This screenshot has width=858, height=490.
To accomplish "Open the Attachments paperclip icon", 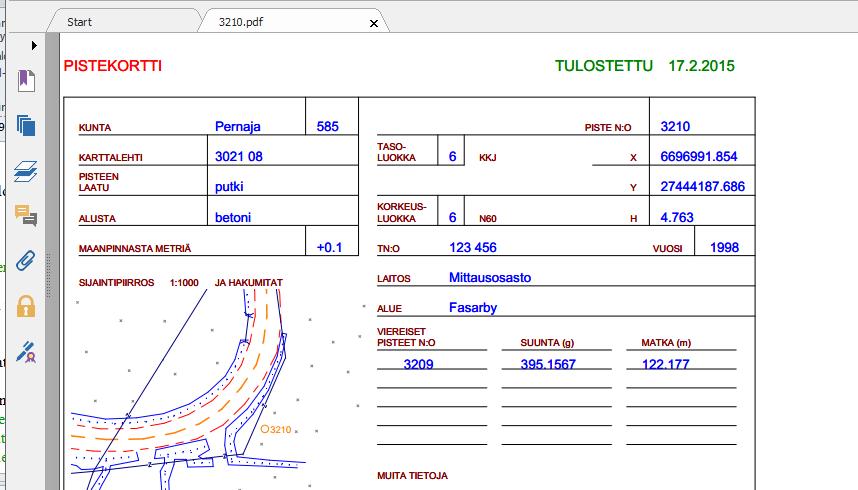I will tap(26, 261).
